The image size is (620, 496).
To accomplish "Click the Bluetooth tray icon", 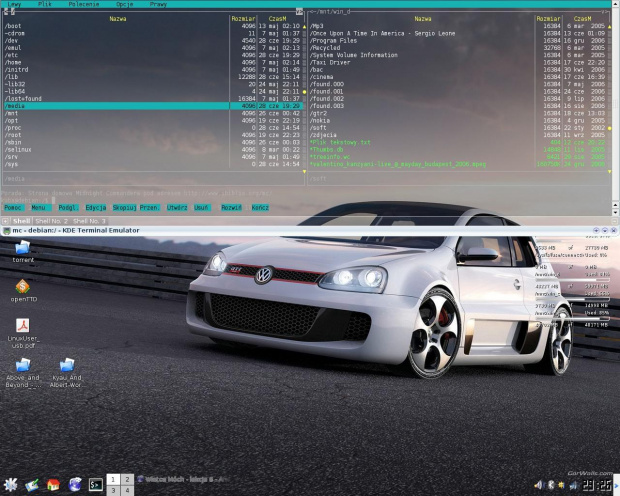I will (x=550, y=485).
